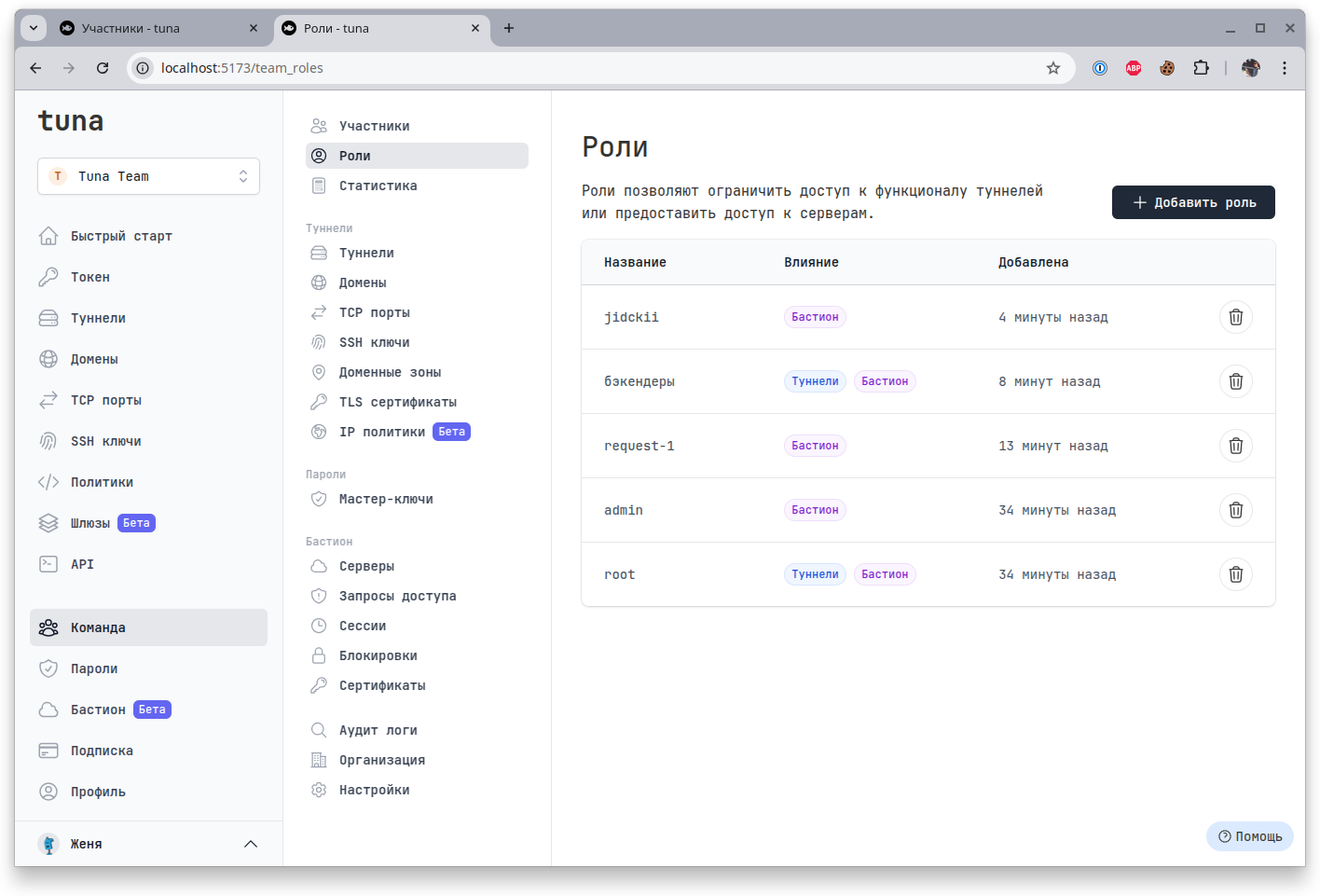Delete the jidckii role with trash icon
Image resolution: width=1320 pixels, height=896 pixels.
pos(1235,317)
